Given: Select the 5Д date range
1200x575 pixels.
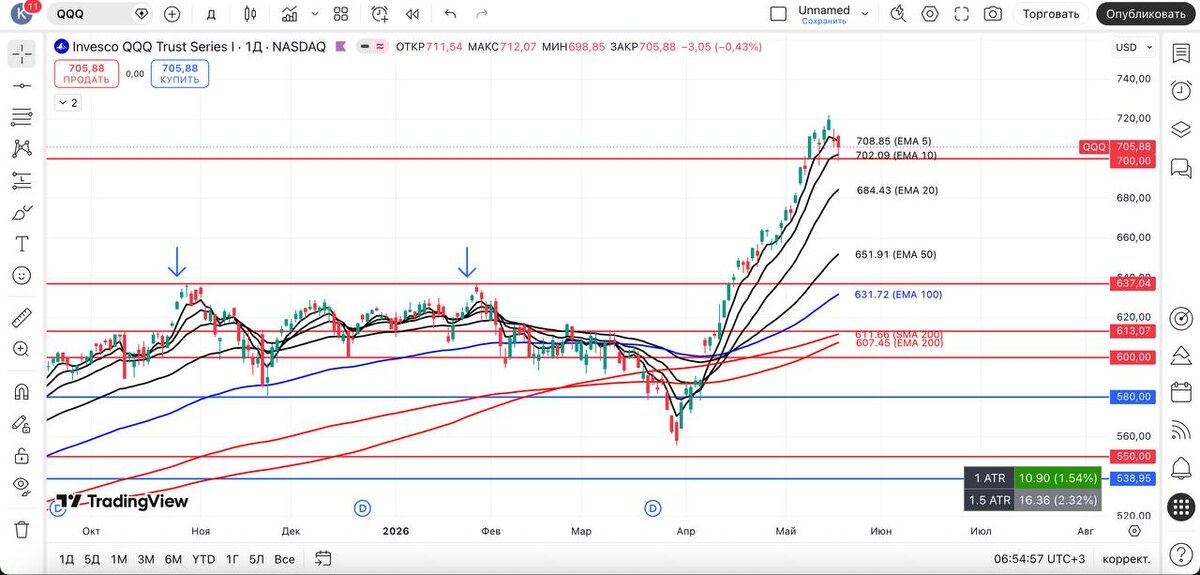Looking at the screenshot, I should click(x=92, y=558).
